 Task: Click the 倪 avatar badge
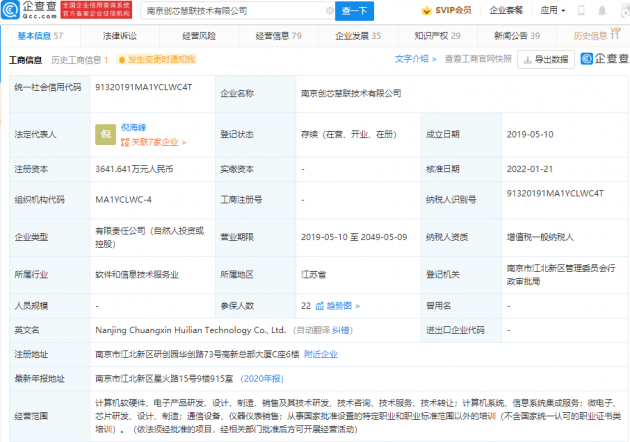pyautogui.click(x=106, y=135)
